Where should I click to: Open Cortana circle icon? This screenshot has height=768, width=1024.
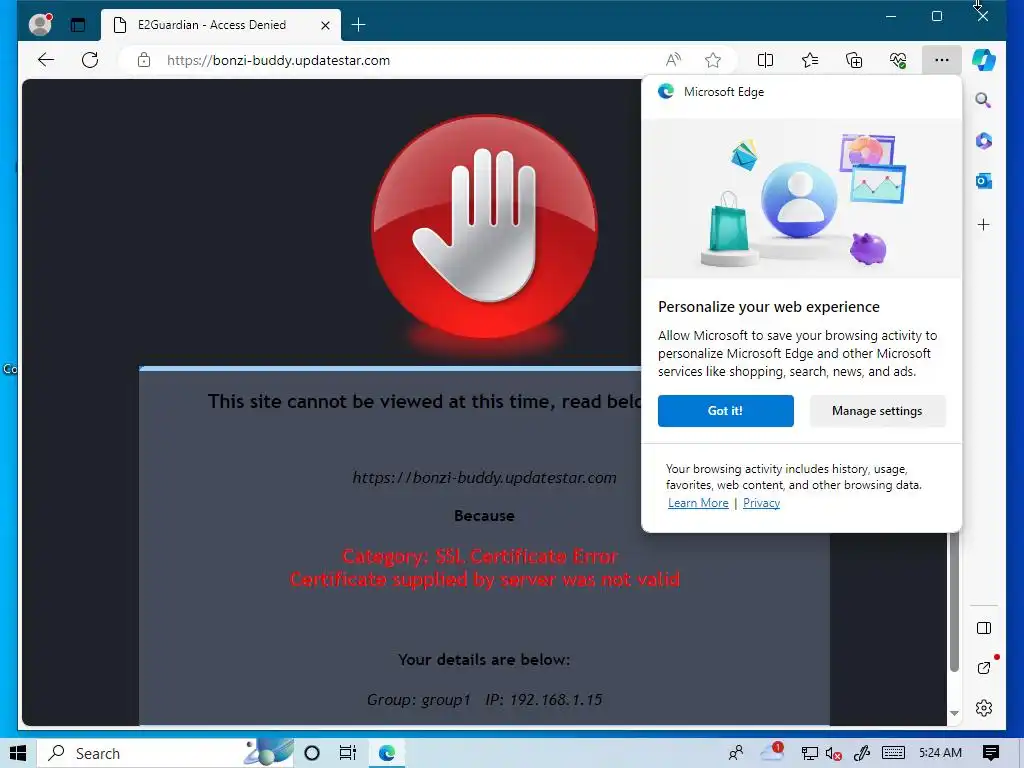[312, 753]
